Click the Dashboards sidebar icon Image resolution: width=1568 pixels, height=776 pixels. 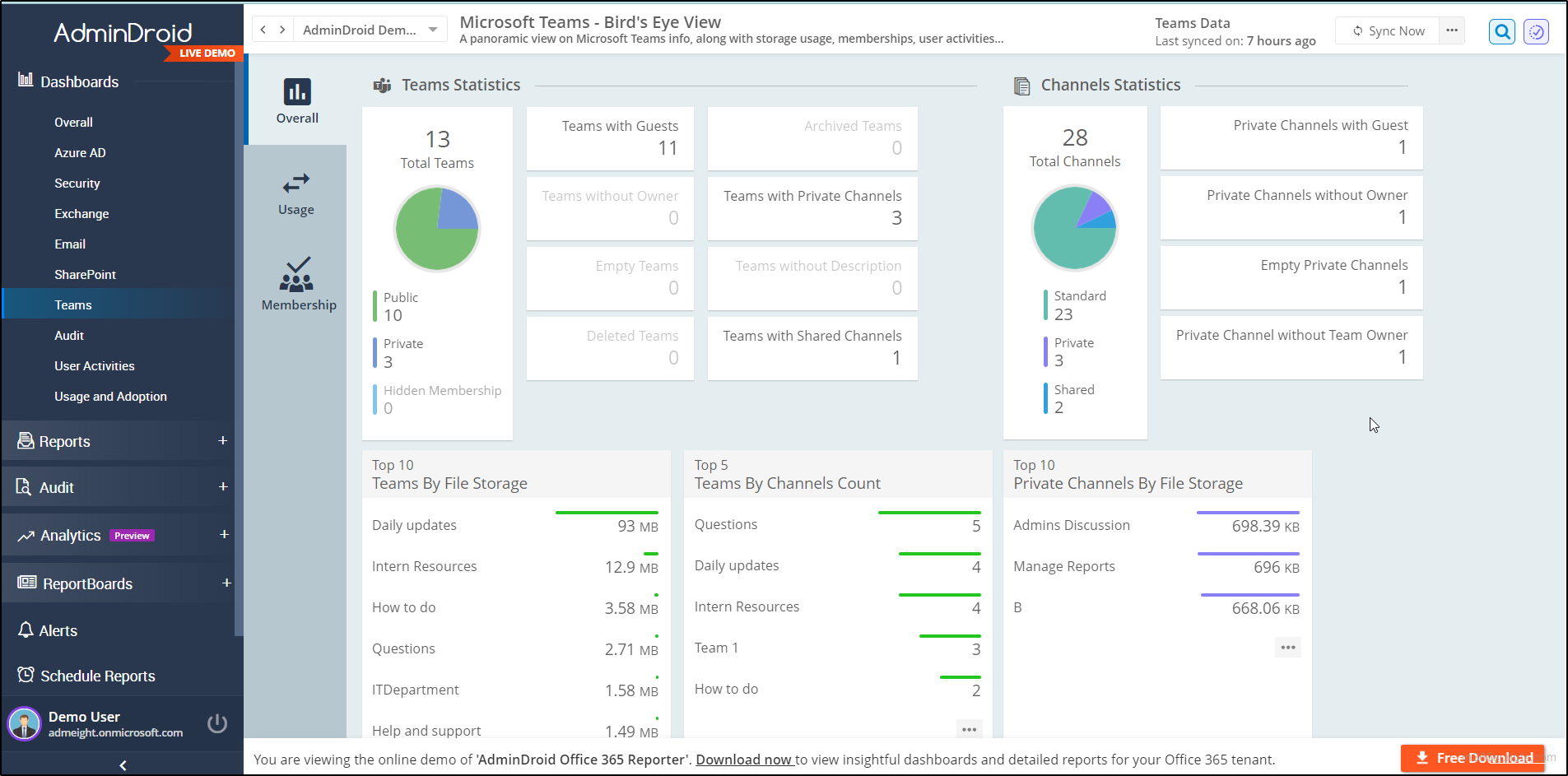24,81
